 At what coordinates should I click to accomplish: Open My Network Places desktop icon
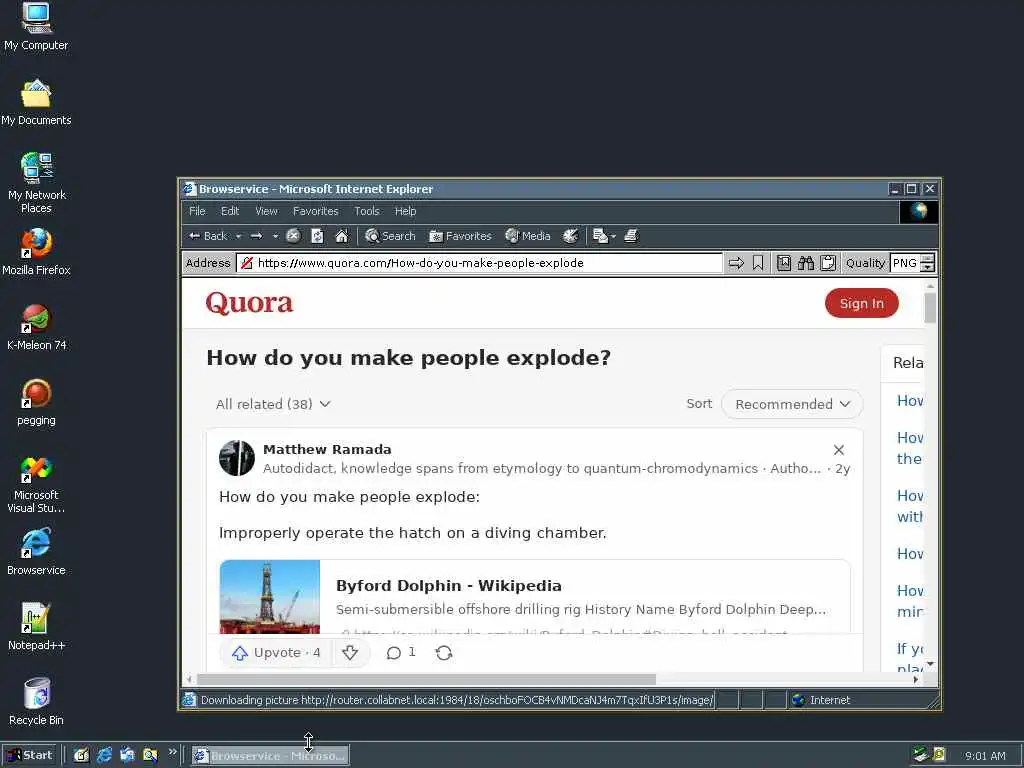click(36, 183)
